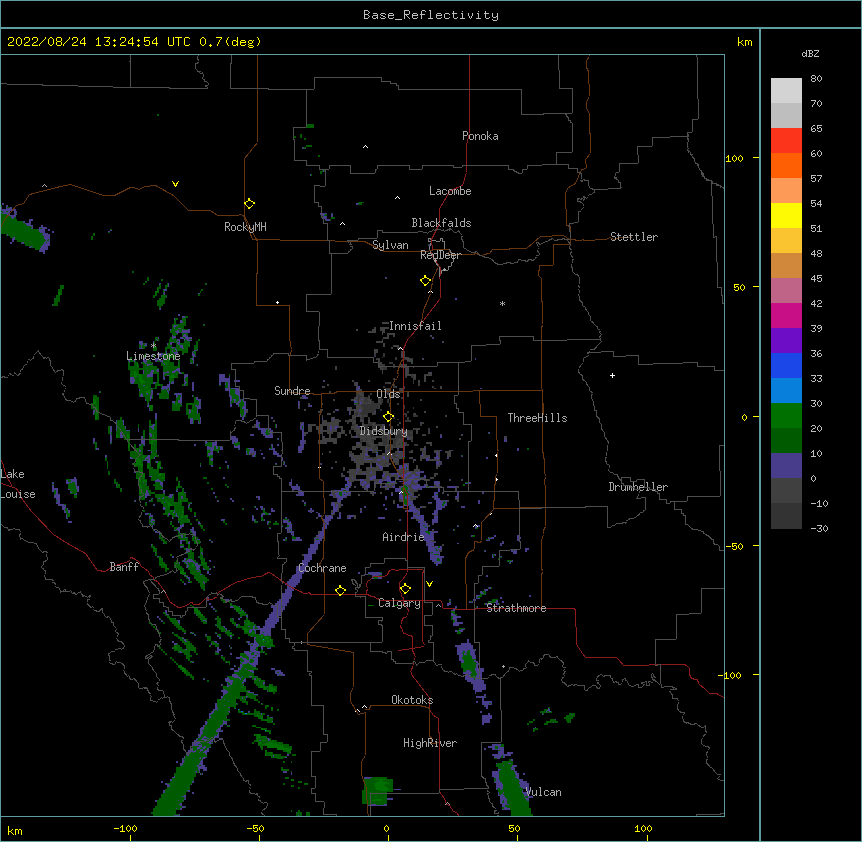Click the -50 tick on the bottom axis
Viewport: 862px width, 842px height.
[x=256, y=828]
